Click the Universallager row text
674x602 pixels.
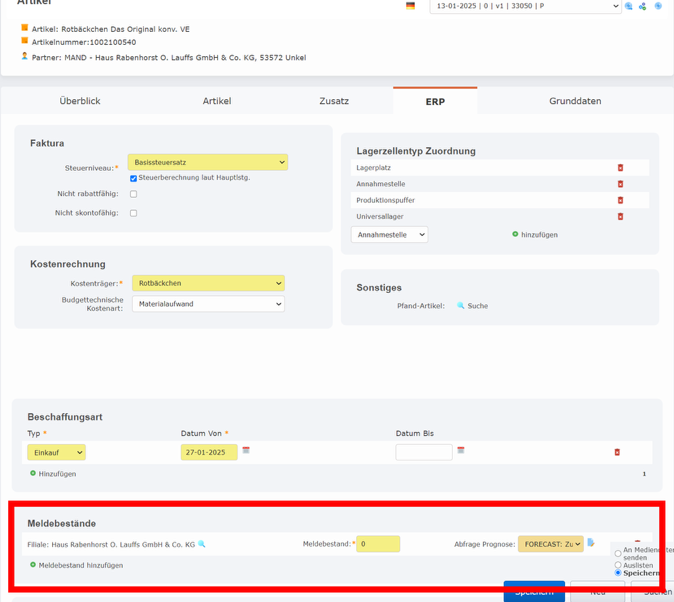point(380,216)
